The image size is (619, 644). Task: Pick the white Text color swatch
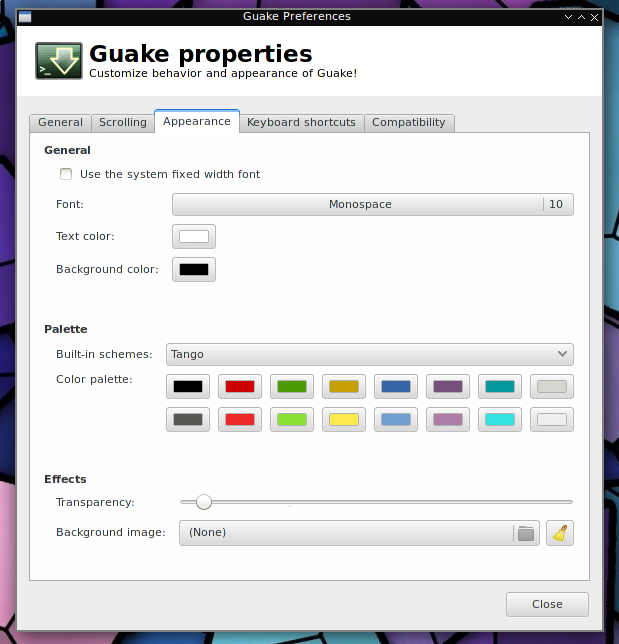tap(194, 236)
